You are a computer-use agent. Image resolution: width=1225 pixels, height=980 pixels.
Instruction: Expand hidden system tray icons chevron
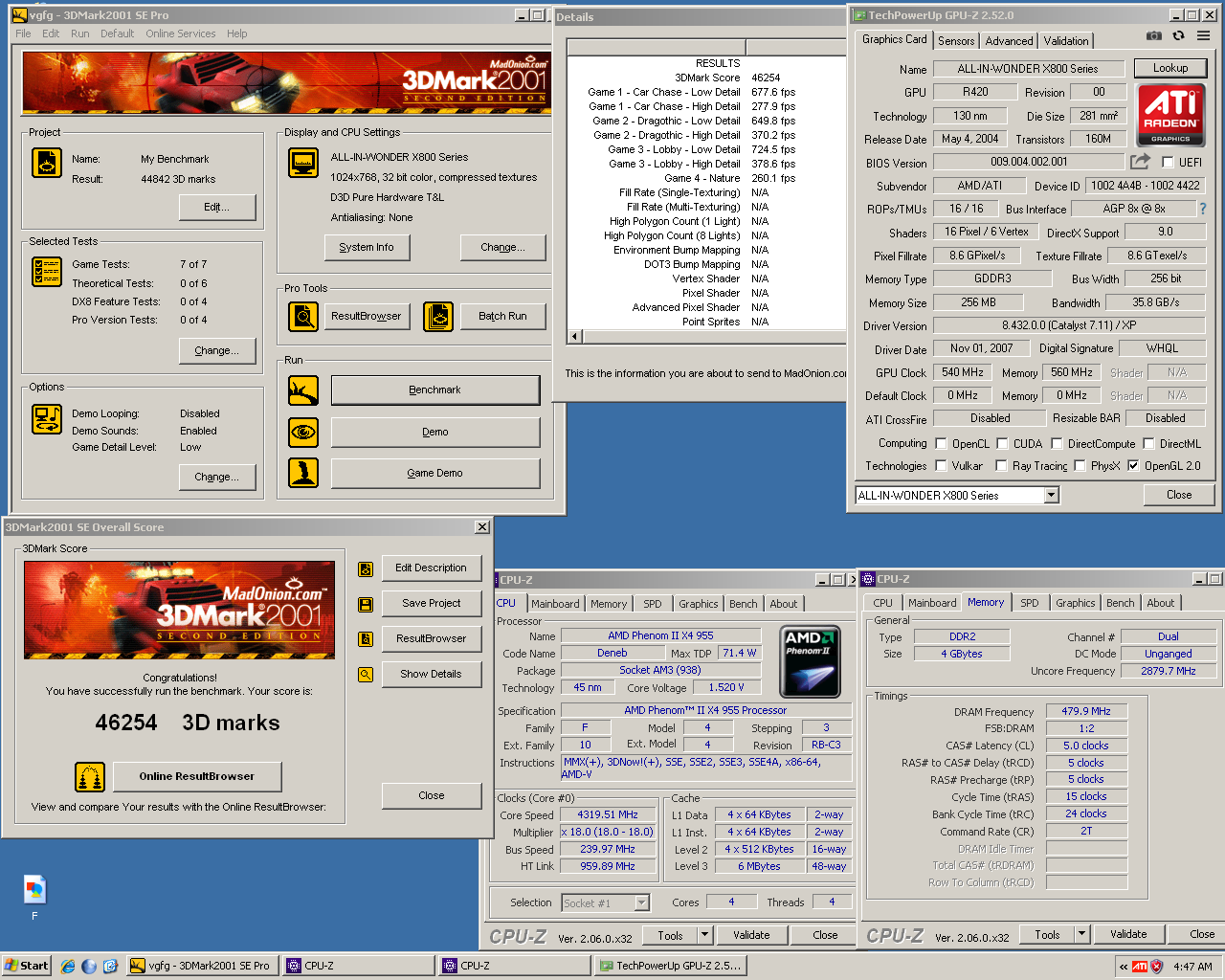pyautogui.click(x=1123, y=967)
